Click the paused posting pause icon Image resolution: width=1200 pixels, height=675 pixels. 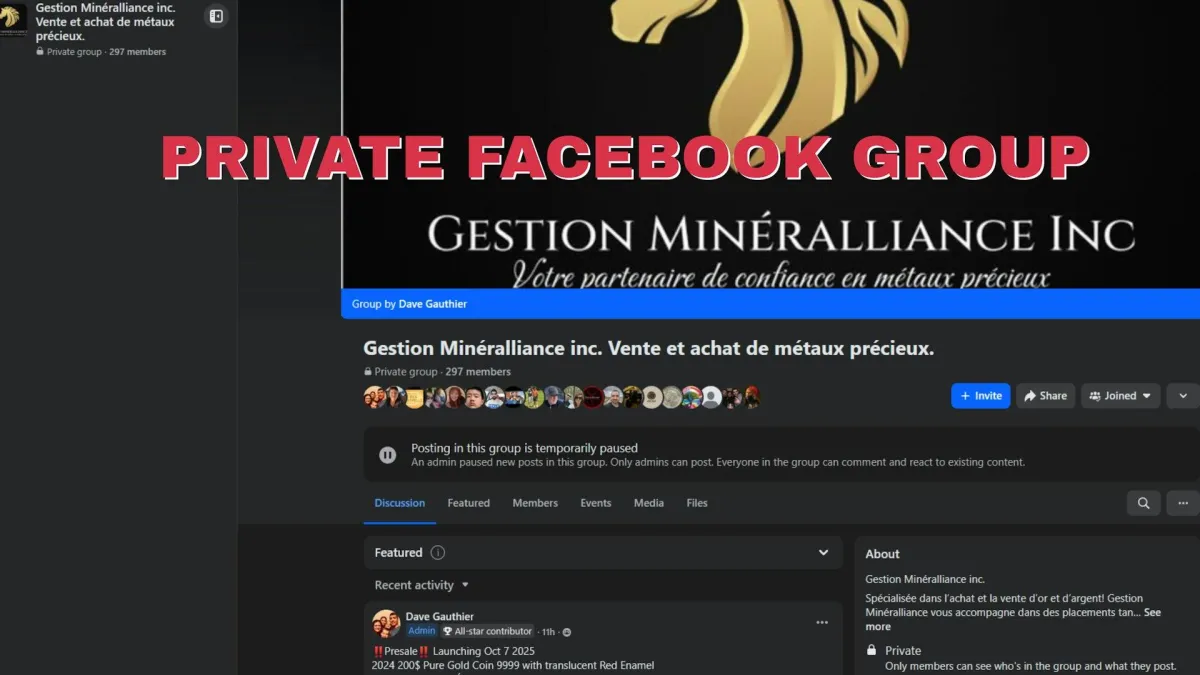click(x=388, y=455)
